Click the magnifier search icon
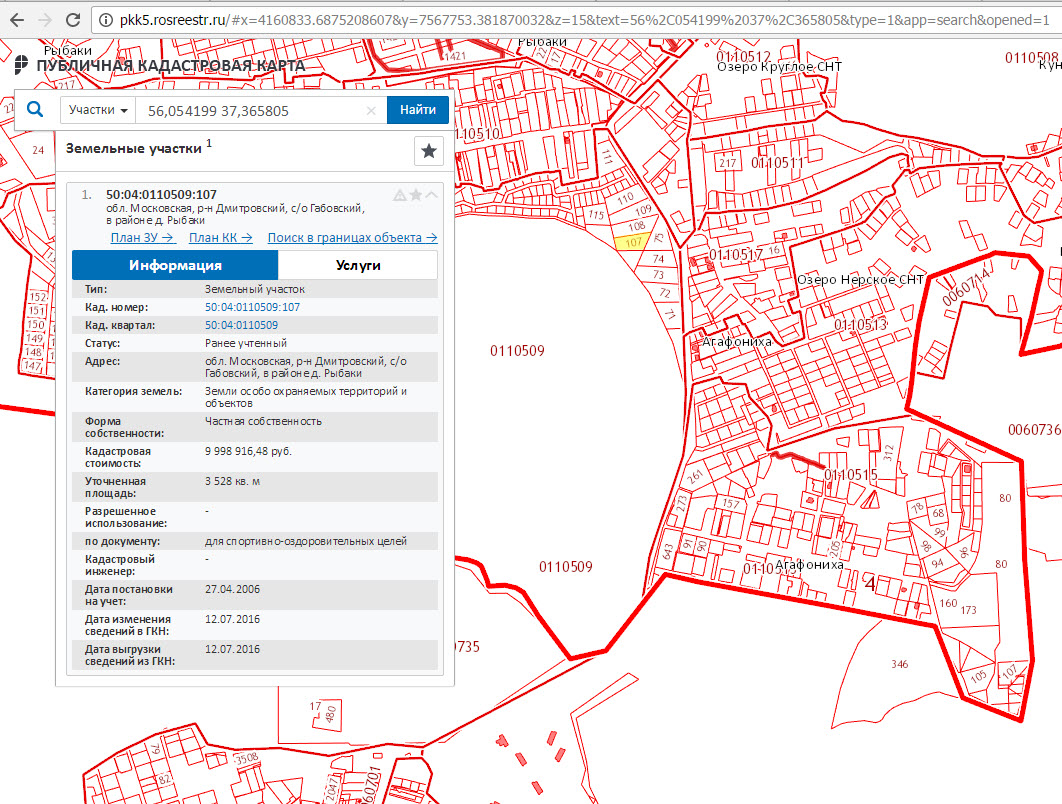This screenshot has height=804, width=1062. pyautogui.click(x=35, y=109)
